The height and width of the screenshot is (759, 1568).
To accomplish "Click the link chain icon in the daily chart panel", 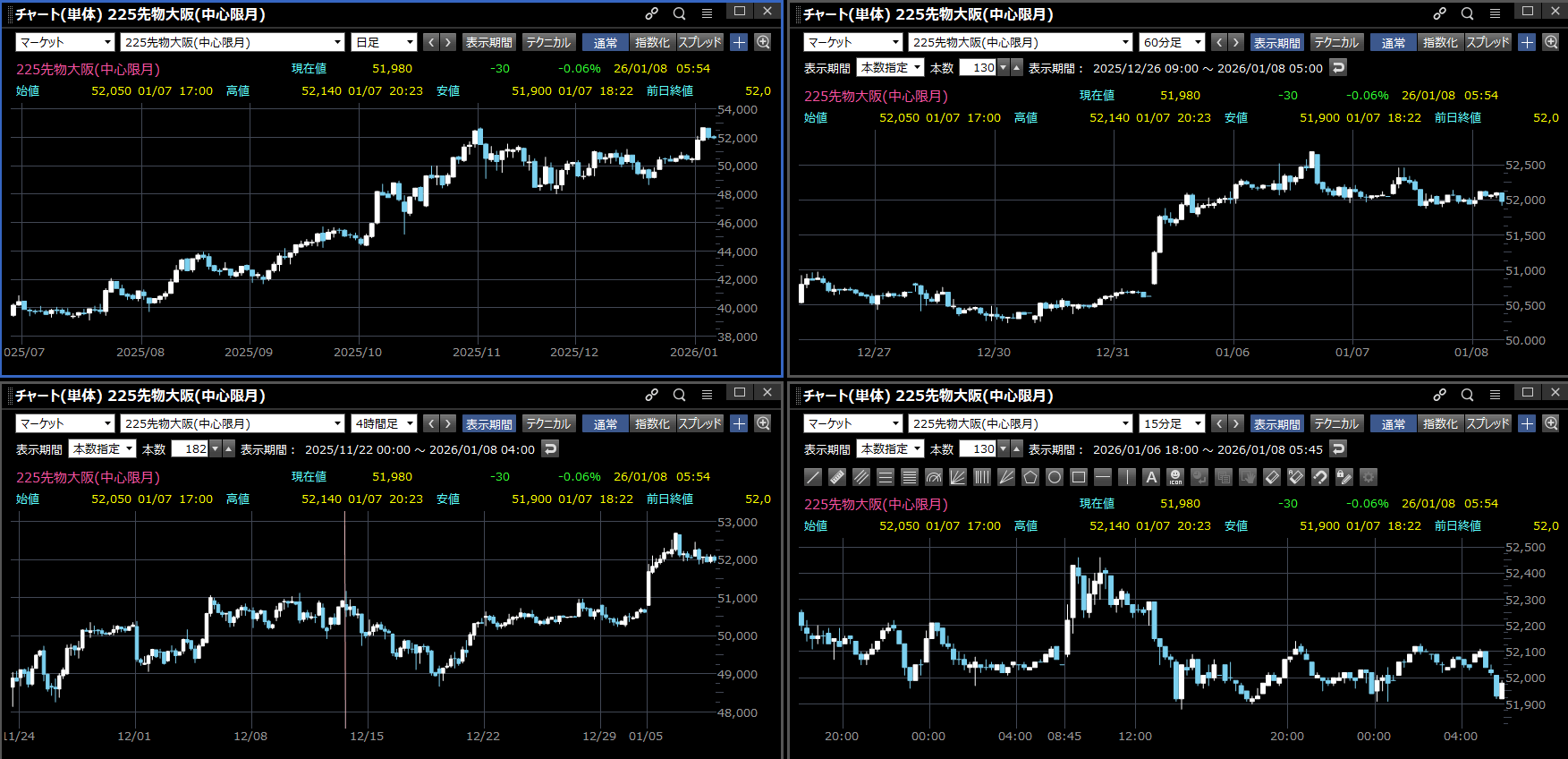I will tap(652, 13).
